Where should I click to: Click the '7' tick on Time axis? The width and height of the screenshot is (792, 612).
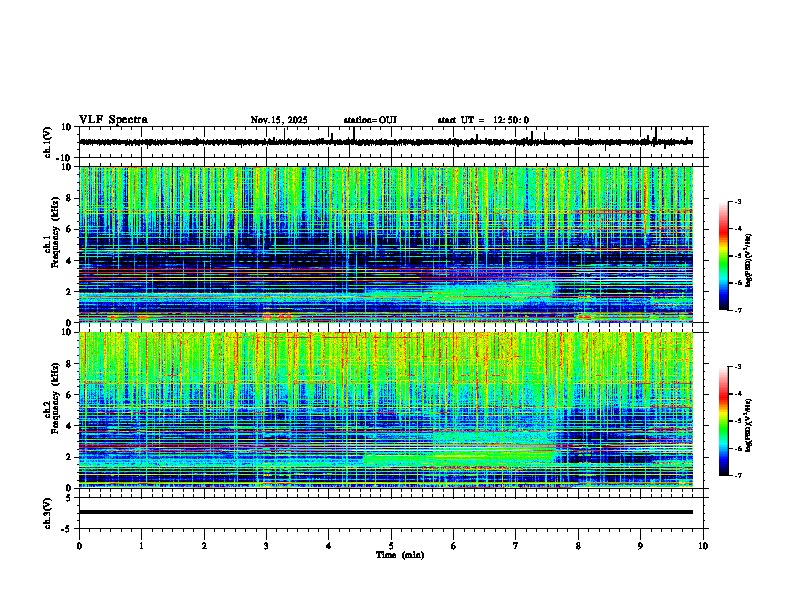click(x=516, y=546)
